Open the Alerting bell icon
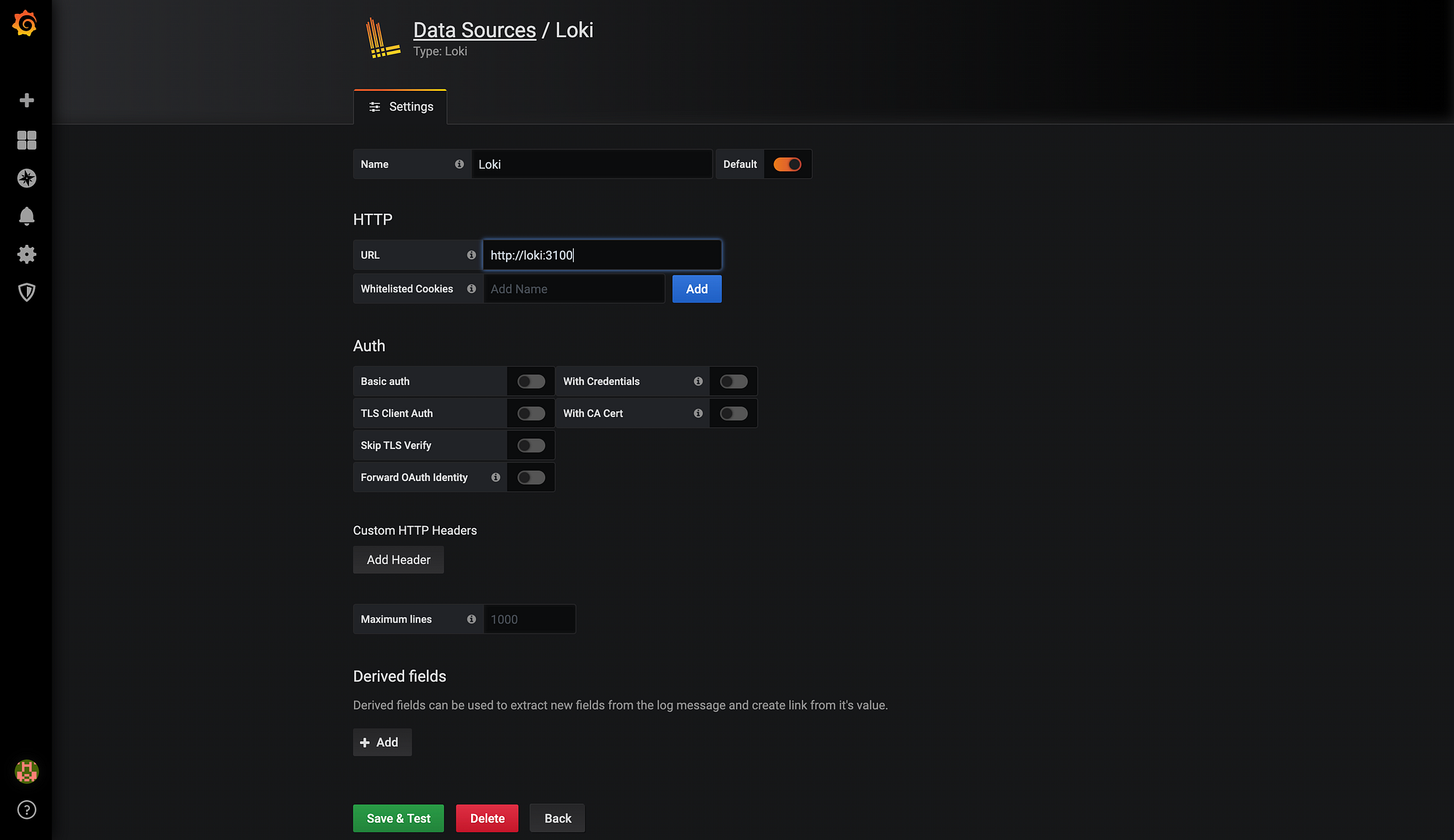 26,216
